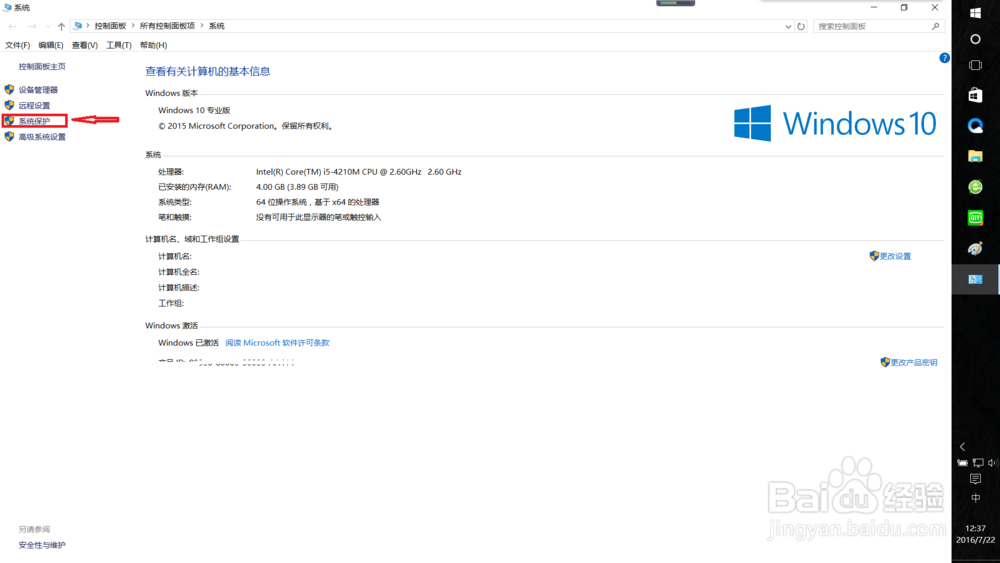Go to 控制面板主页

click(42, 66)
